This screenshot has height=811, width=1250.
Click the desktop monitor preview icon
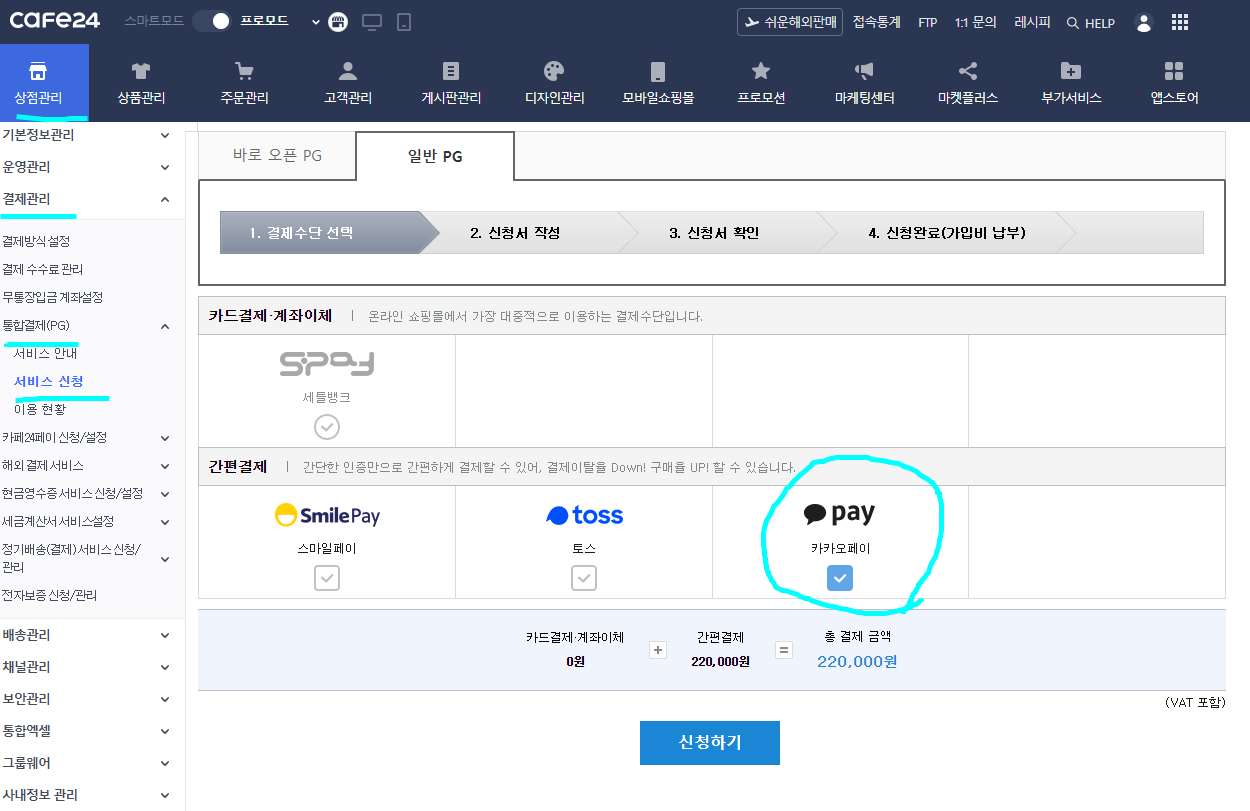[x=372, y=22]
